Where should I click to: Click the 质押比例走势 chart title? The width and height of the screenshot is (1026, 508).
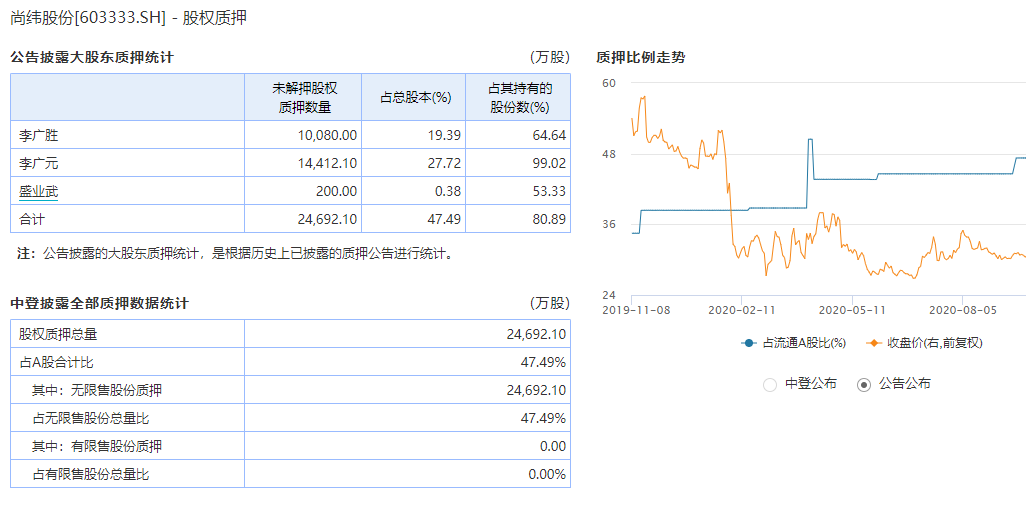click(640, 58)
